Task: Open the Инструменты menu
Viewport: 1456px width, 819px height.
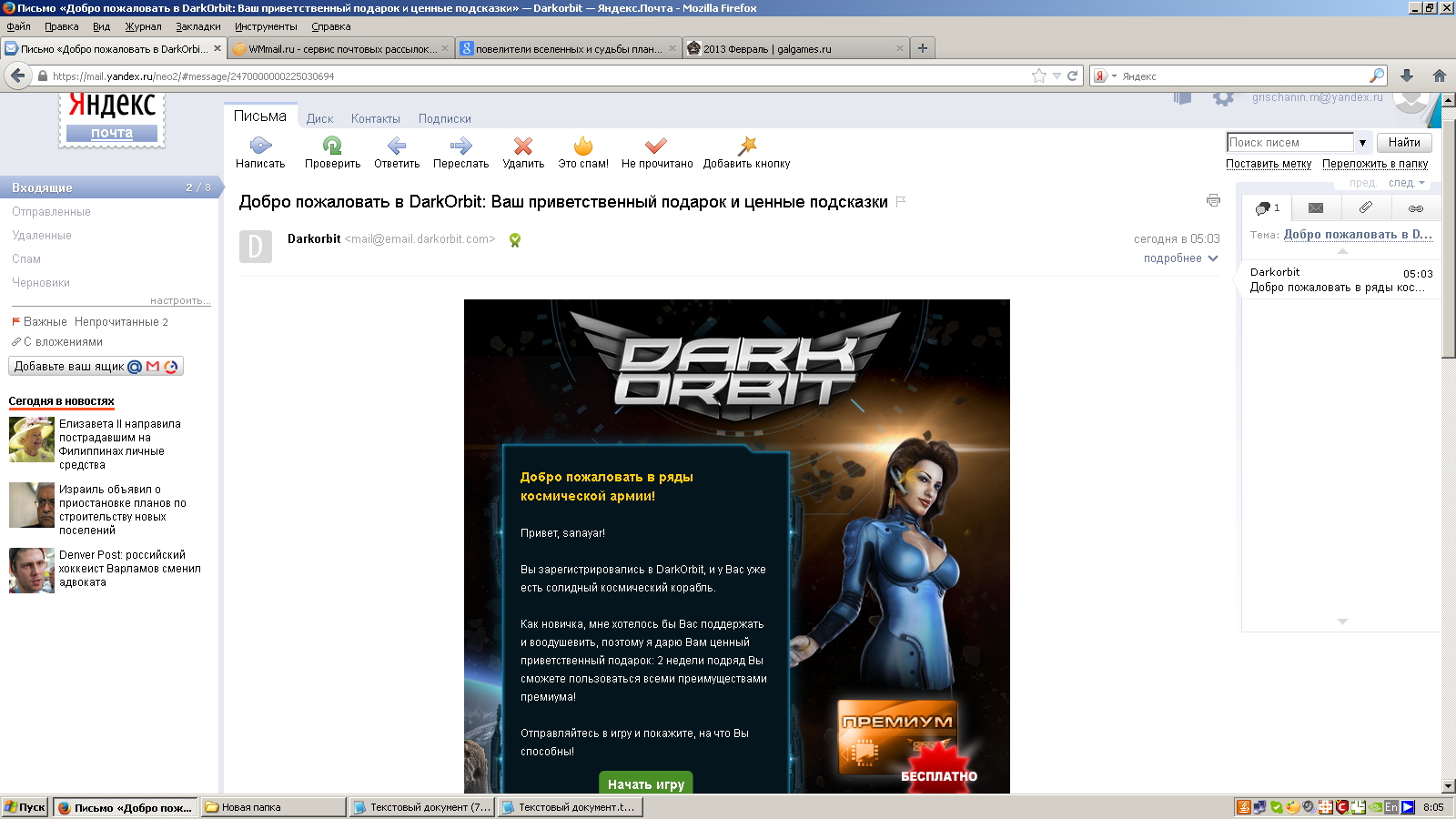Action: (266, 26)
